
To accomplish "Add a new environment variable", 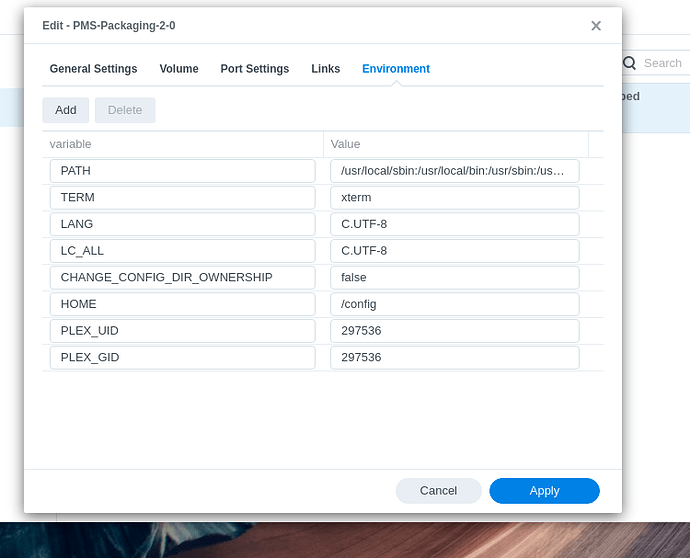I will click(x=66, y=110).
